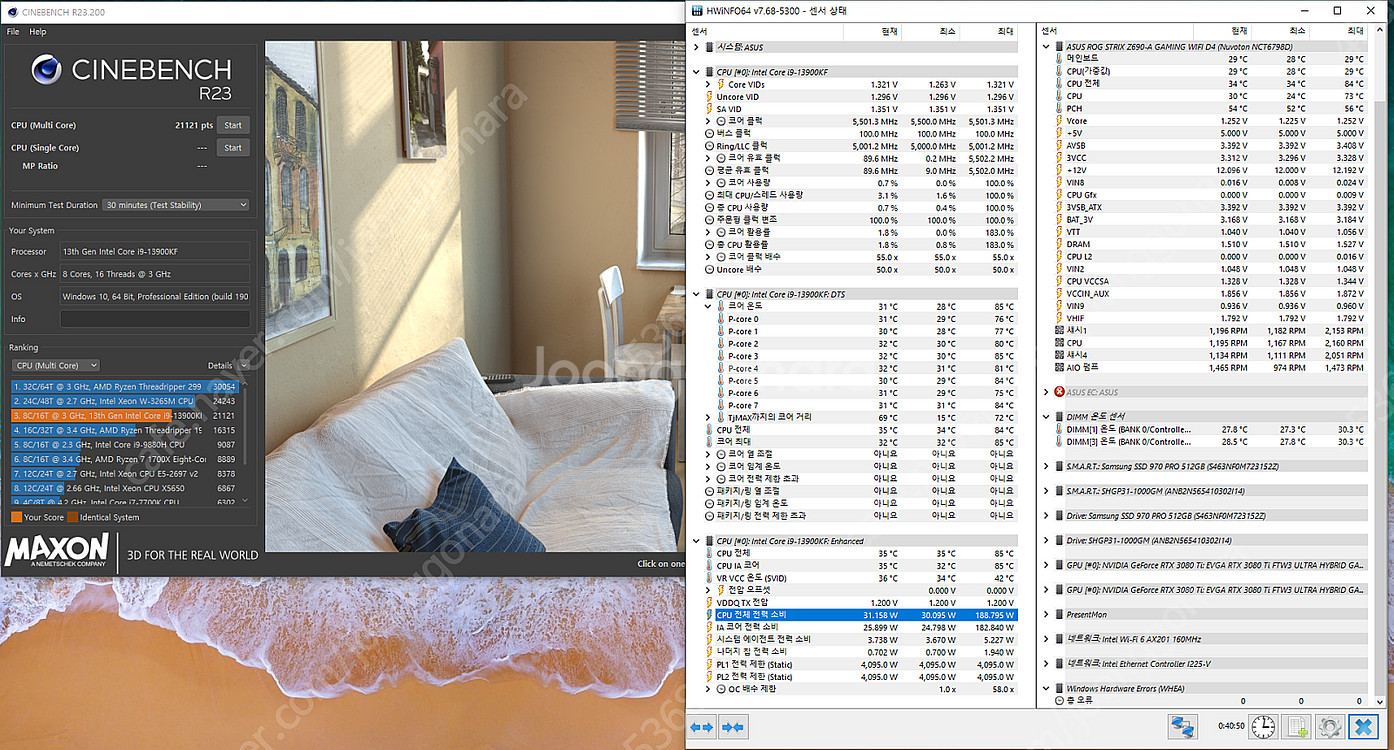Click thermometer icon beside VR VCC 온도 (SVID)
1394x750 pixels.
(709, 578)
